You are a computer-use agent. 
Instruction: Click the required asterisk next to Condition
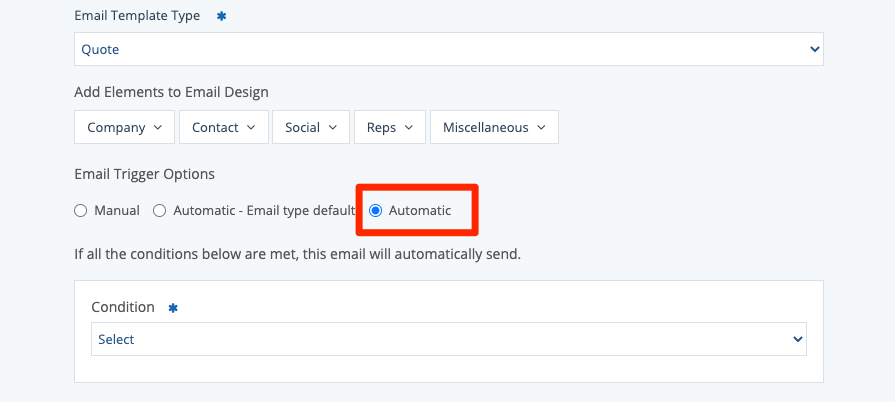(x=173, y=308)
